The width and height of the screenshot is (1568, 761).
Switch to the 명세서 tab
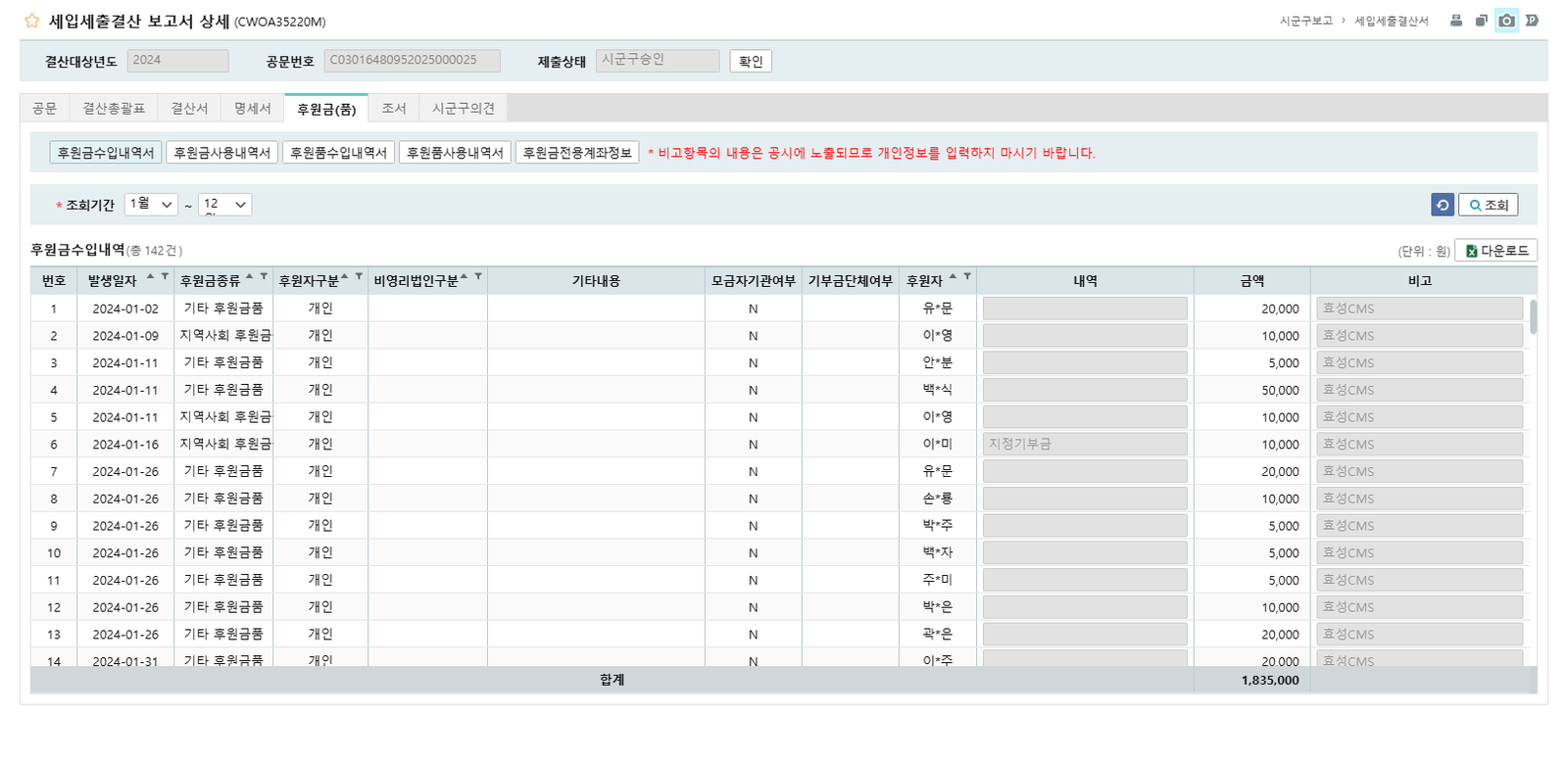252,109
